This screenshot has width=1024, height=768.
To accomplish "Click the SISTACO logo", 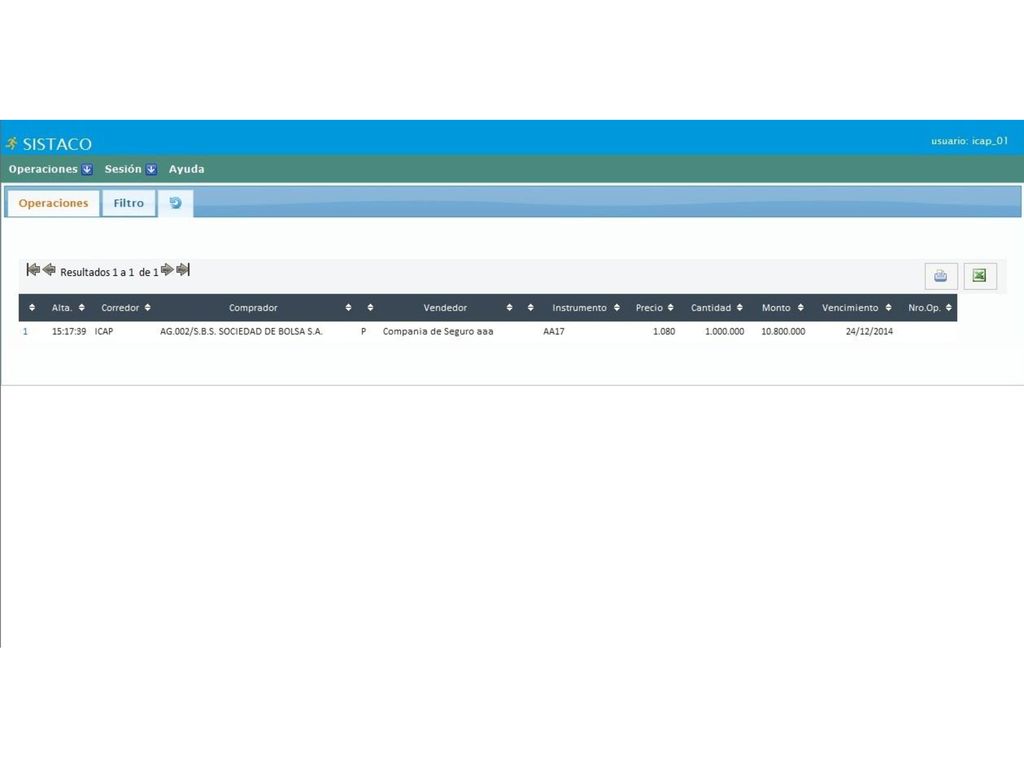I will (x=49, y=143).
